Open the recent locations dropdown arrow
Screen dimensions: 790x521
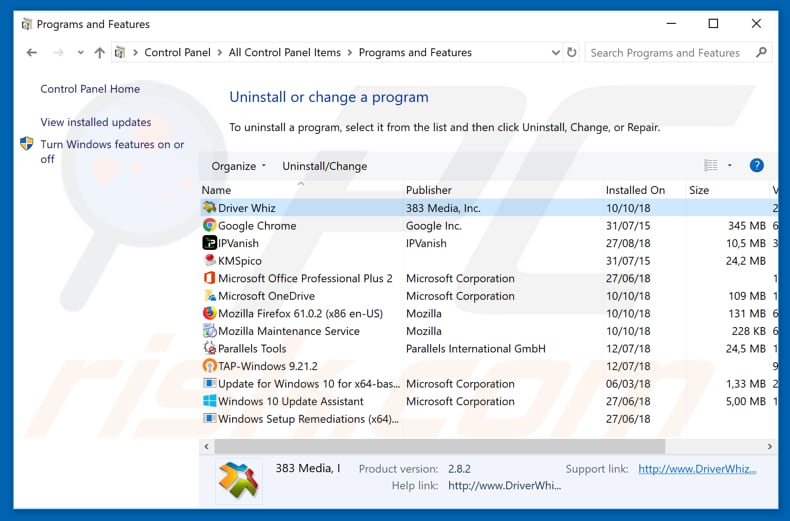tap(80, 52)
